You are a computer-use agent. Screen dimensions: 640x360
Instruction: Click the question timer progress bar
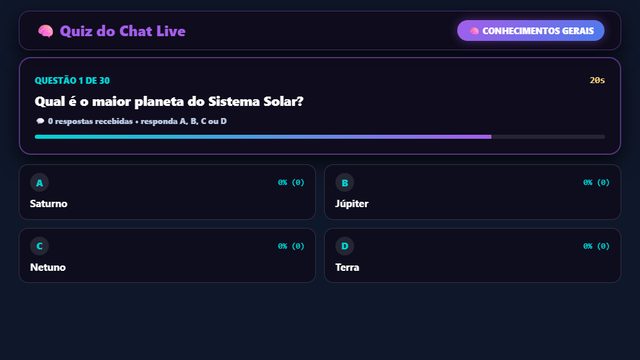pyautogui.click(x=320, y=137)
